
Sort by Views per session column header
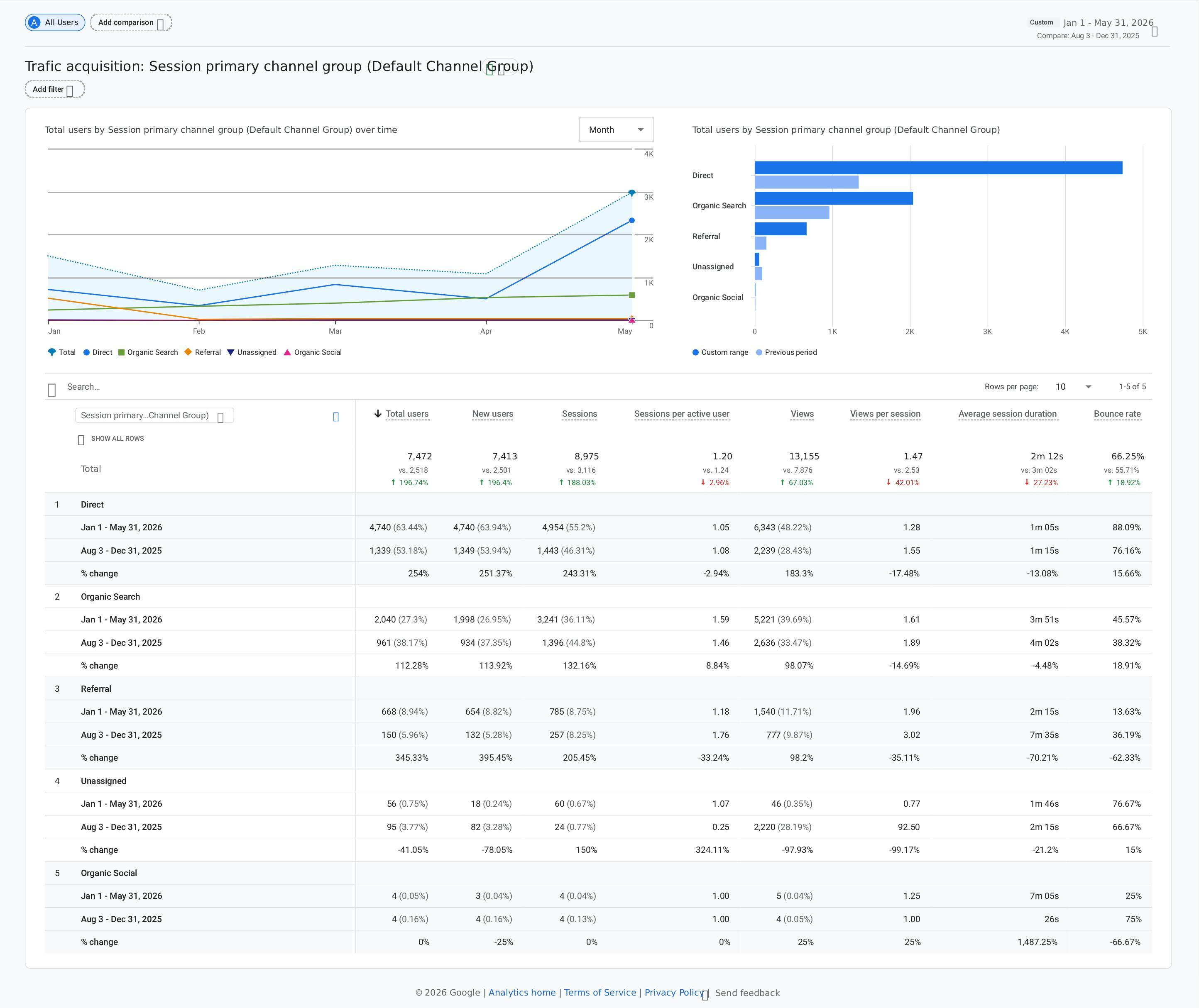pos(885,414)
